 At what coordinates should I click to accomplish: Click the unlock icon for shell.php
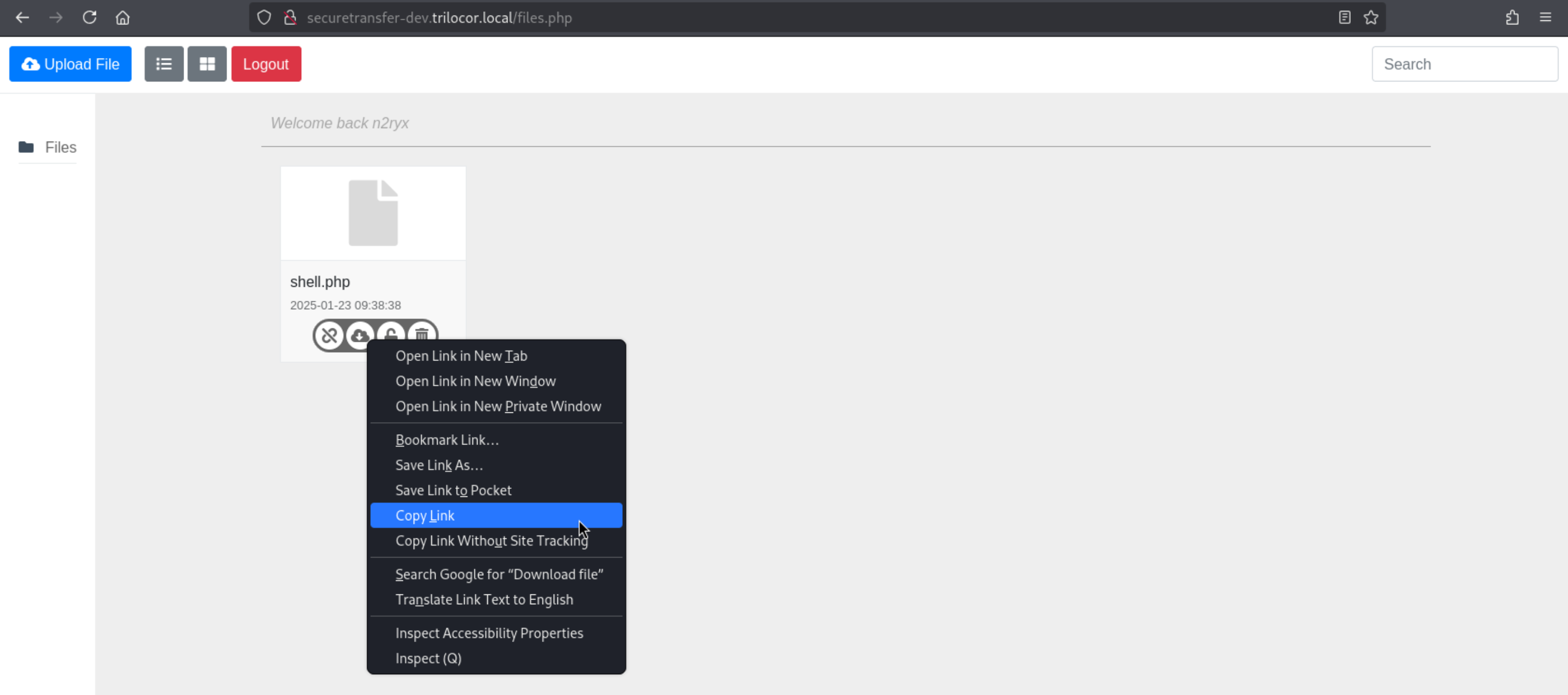(x=391, y=332)
